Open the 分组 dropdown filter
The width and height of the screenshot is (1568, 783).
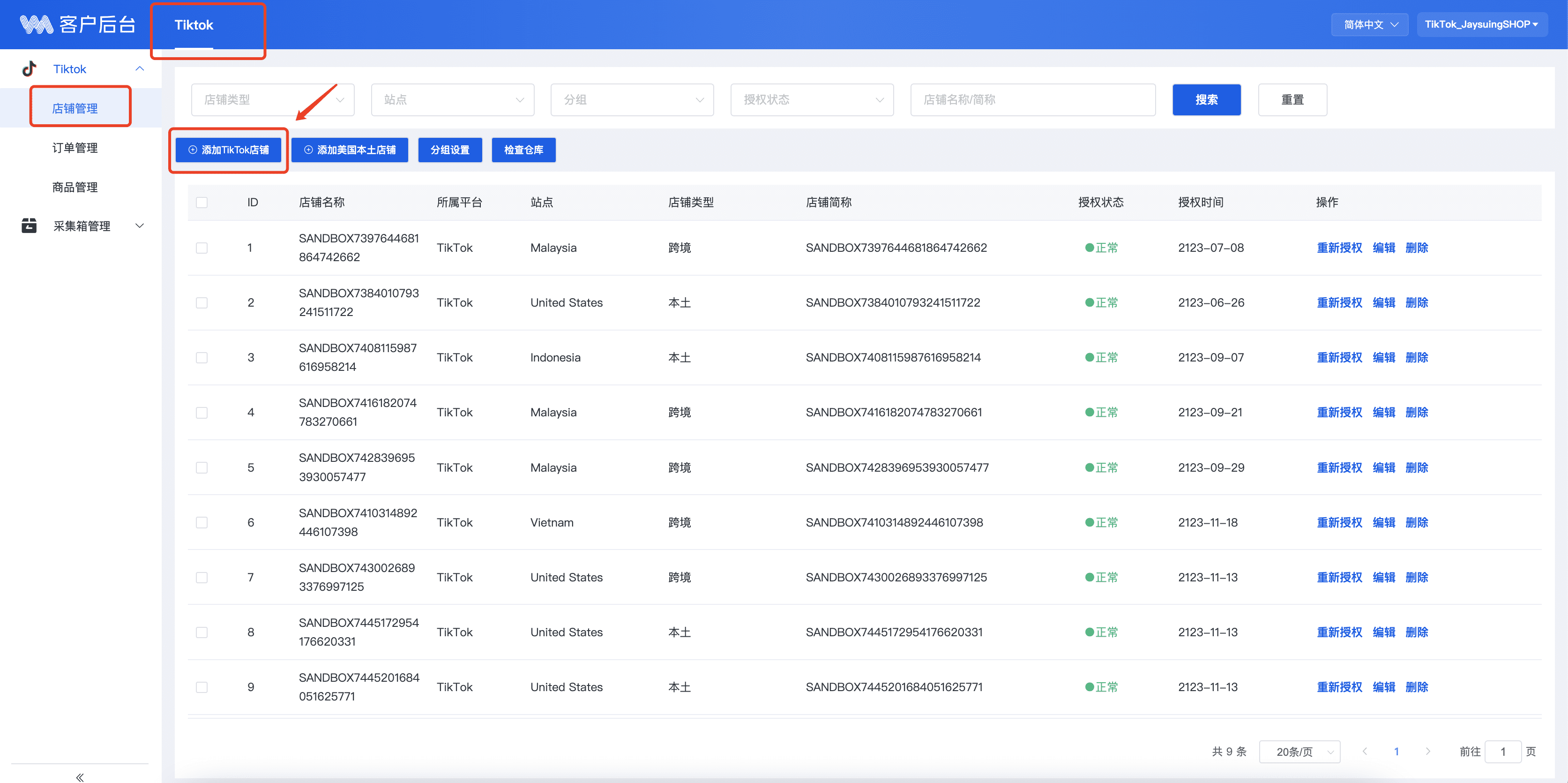tap(632, 100)
